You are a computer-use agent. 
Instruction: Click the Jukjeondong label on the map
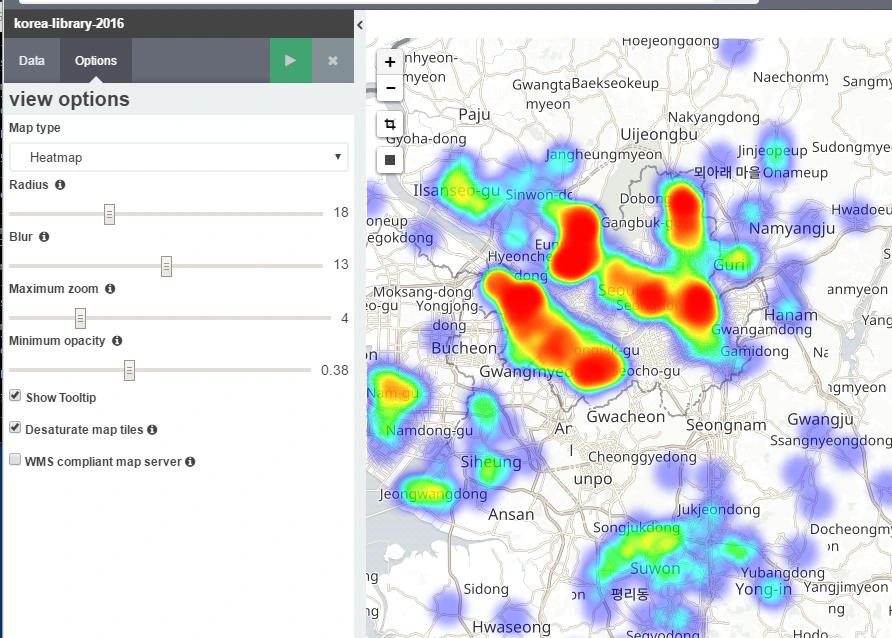point(718,509)
